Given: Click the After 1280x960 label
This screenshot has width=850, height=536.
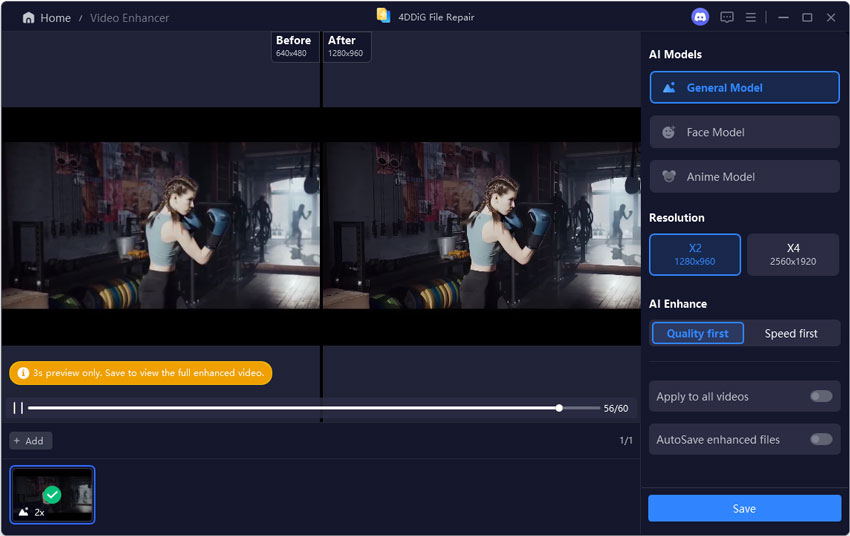Looking at the screenshot, I should coord(347,46).
